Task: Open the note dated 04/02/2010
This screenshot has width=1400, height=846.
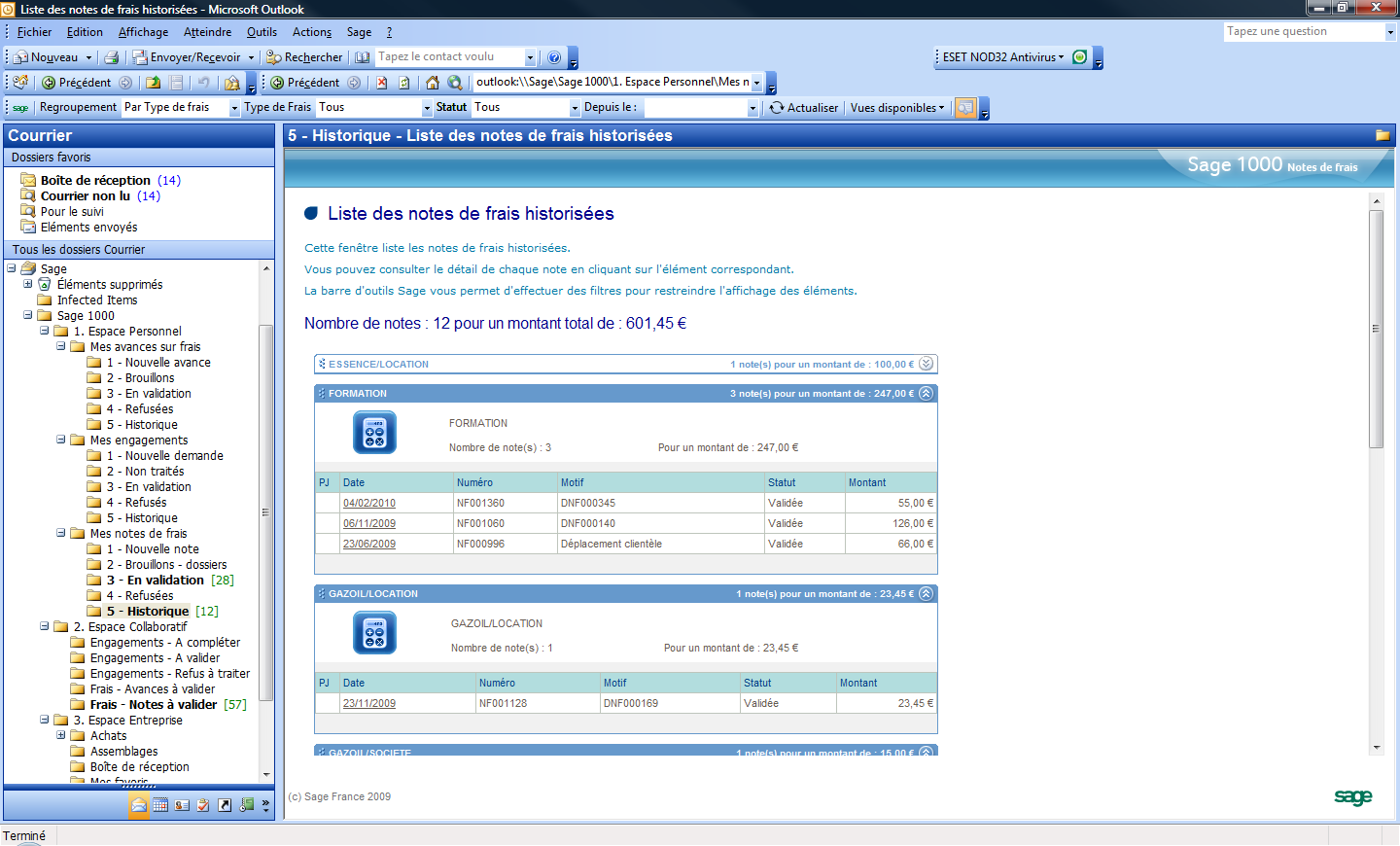Action: click(369, 503)
